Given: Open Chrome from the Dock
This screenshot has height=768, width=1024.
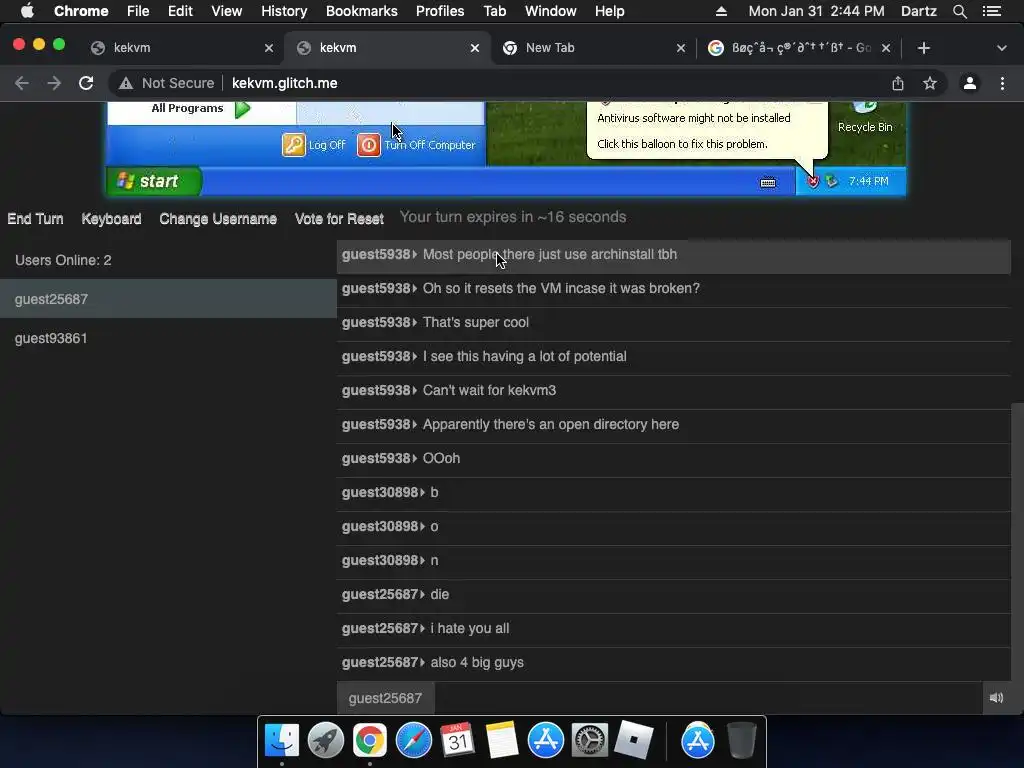Looking at the screenshot, I should 370,741.
